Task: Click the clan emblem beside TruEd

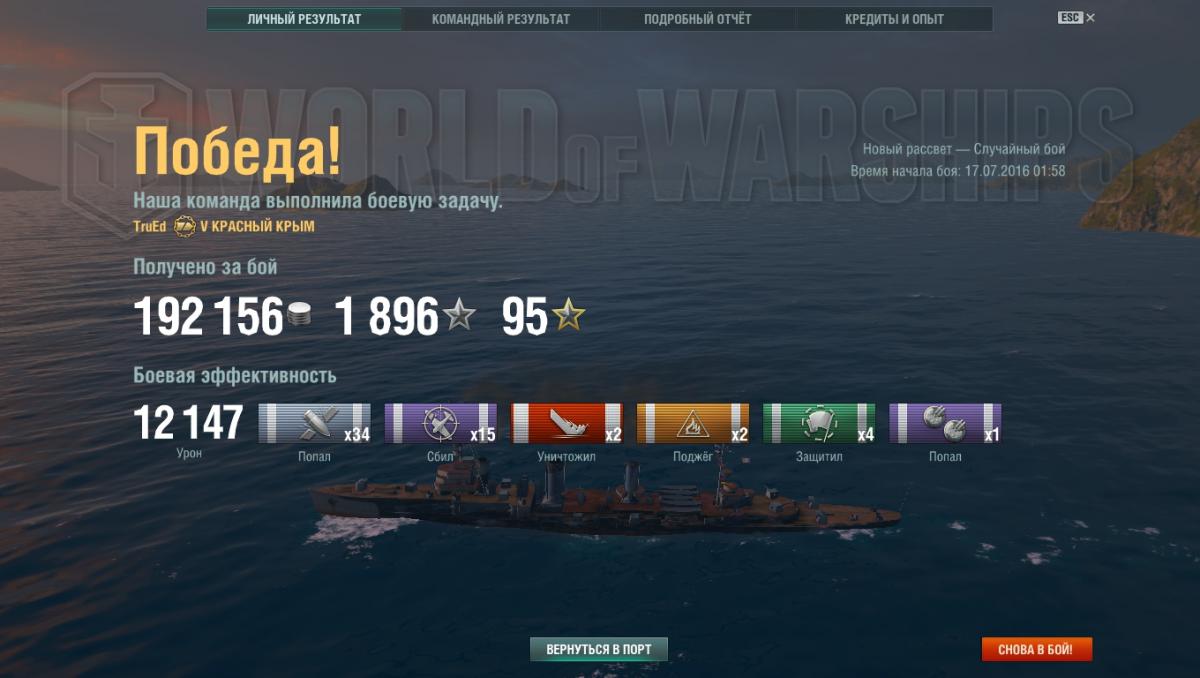Action: pos(185,227)
